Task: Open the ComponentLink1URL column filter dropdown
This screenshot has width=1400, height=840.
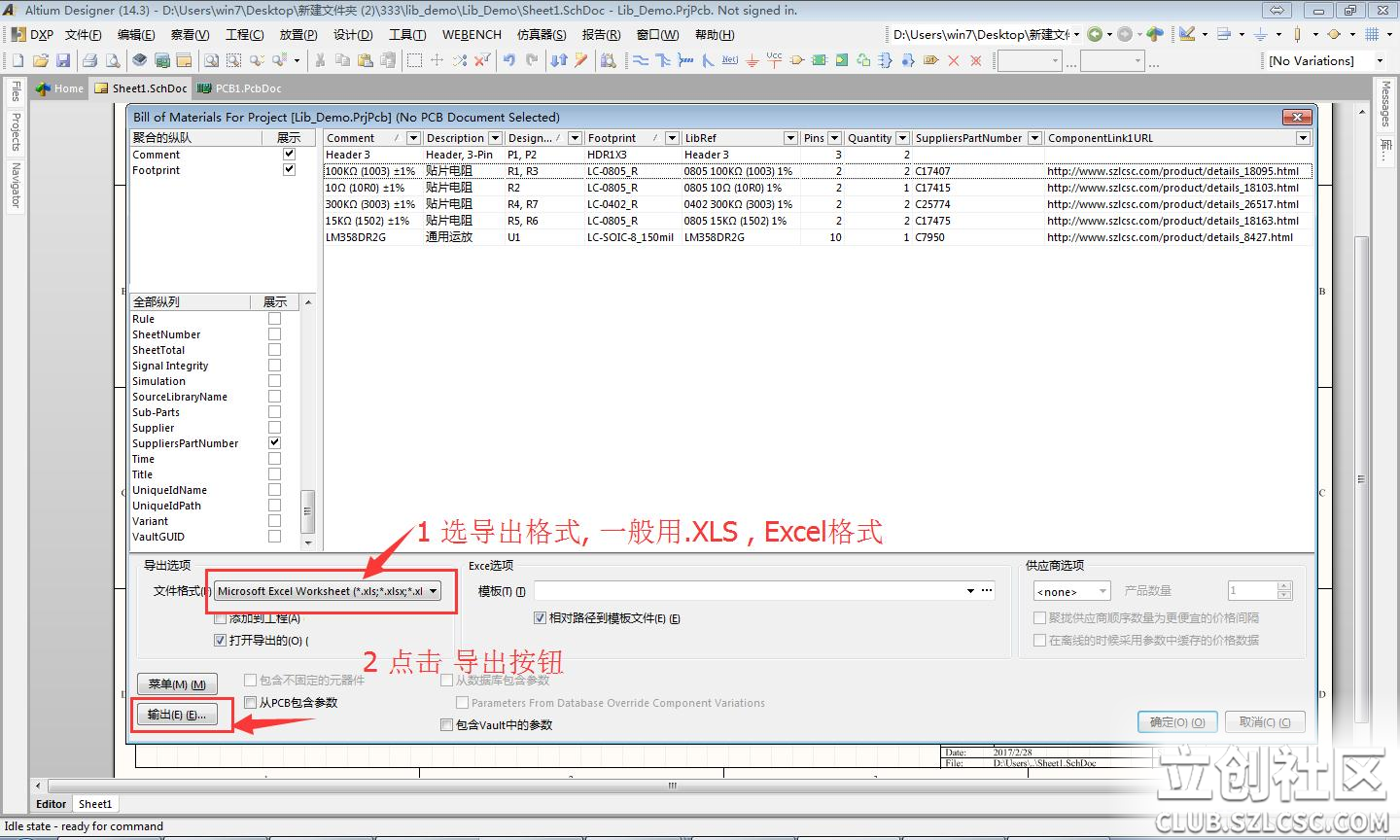Action: point(1303,138)
